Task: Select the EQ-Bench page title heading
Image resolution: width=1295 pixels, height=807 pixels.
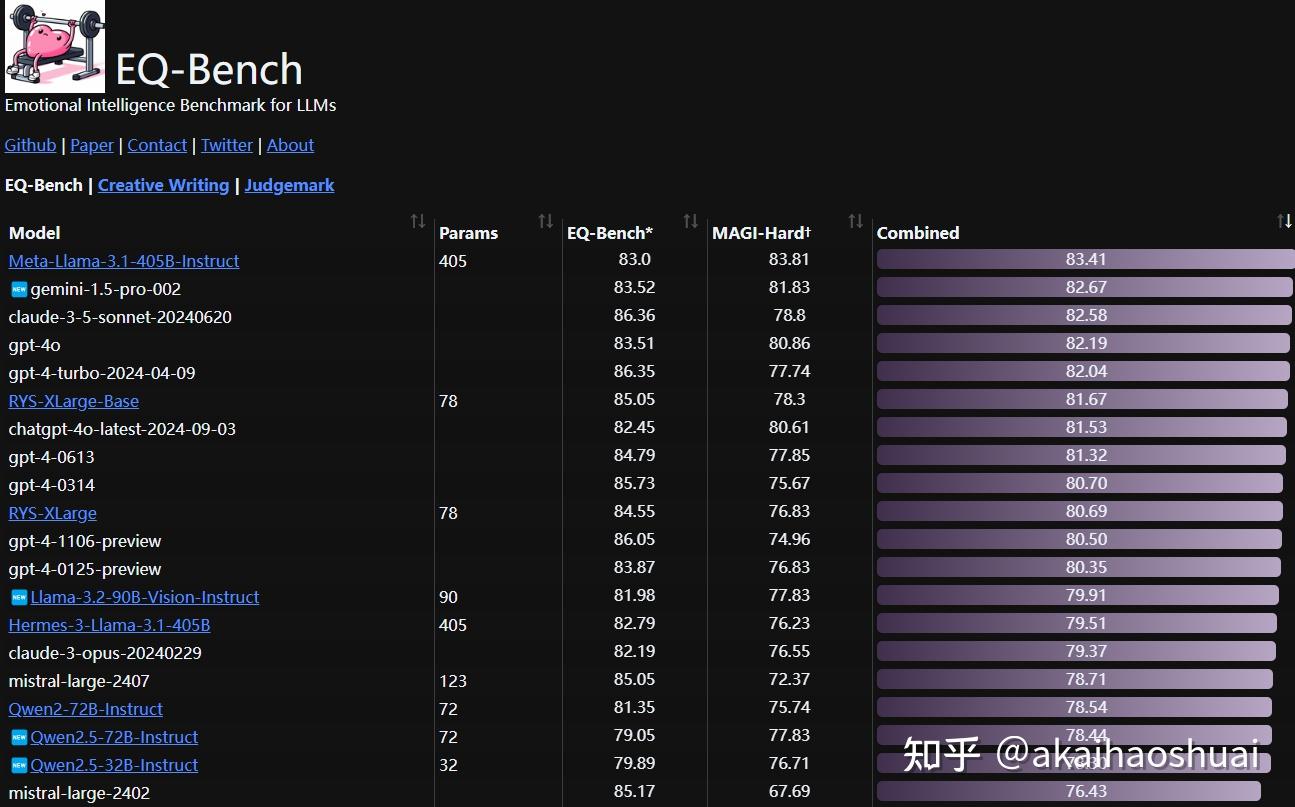Action: click(x=209, y=69)
